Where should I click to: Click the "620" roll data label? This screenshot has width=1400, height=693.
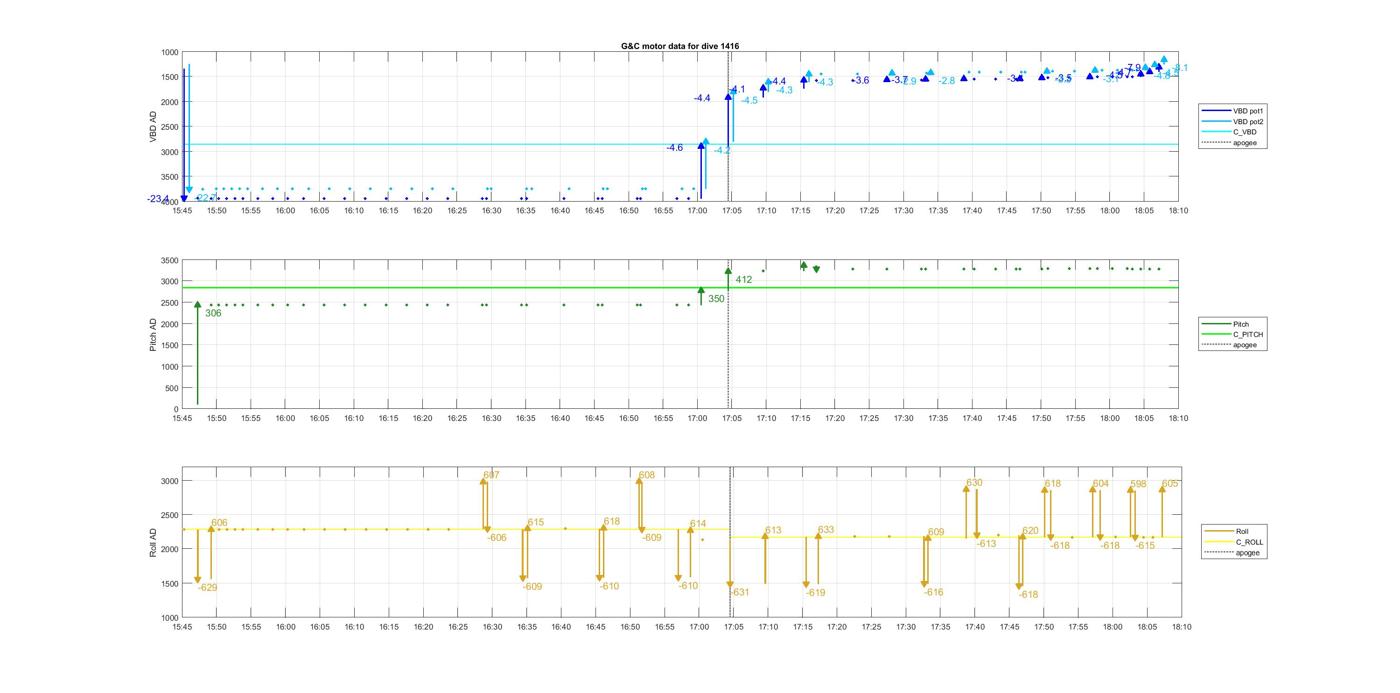pos(1031,531)
